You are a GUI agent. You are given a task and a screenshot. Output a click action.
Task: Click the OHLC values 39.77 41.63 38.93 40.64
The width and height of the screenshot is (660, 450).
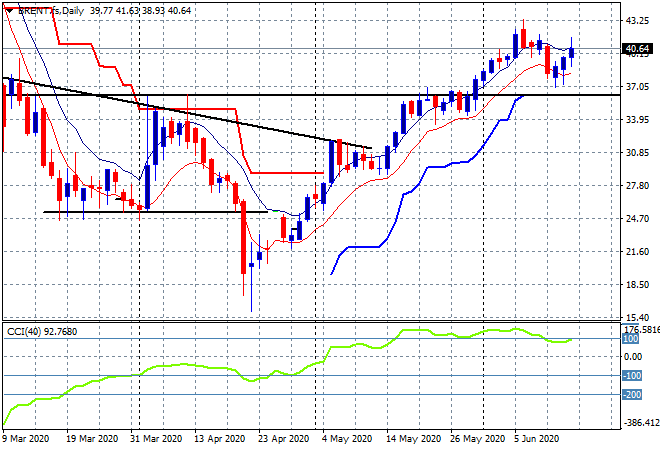pos(140,11)
